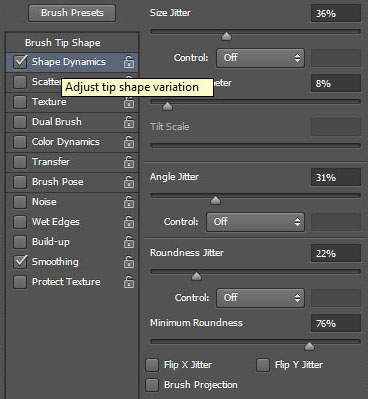Check the Build-up option
Screen dimensions: 368x399
pos(20,242)
